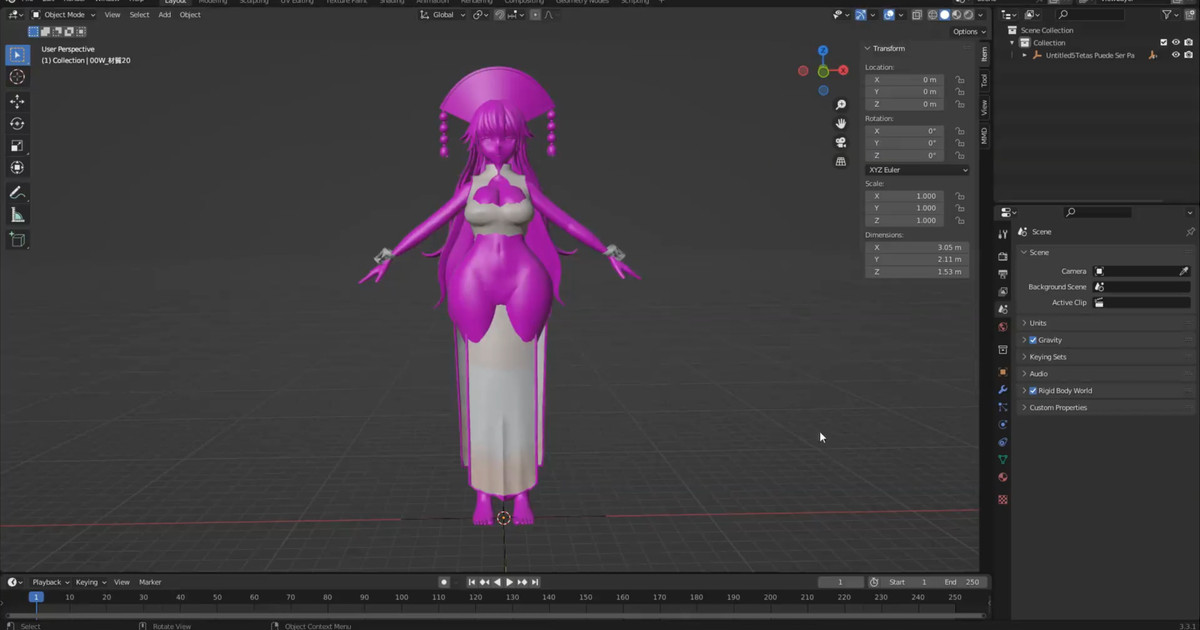Open Object Constraints properties tab icon
This screenshot has width=1200, height=630.
(1003, 442)
